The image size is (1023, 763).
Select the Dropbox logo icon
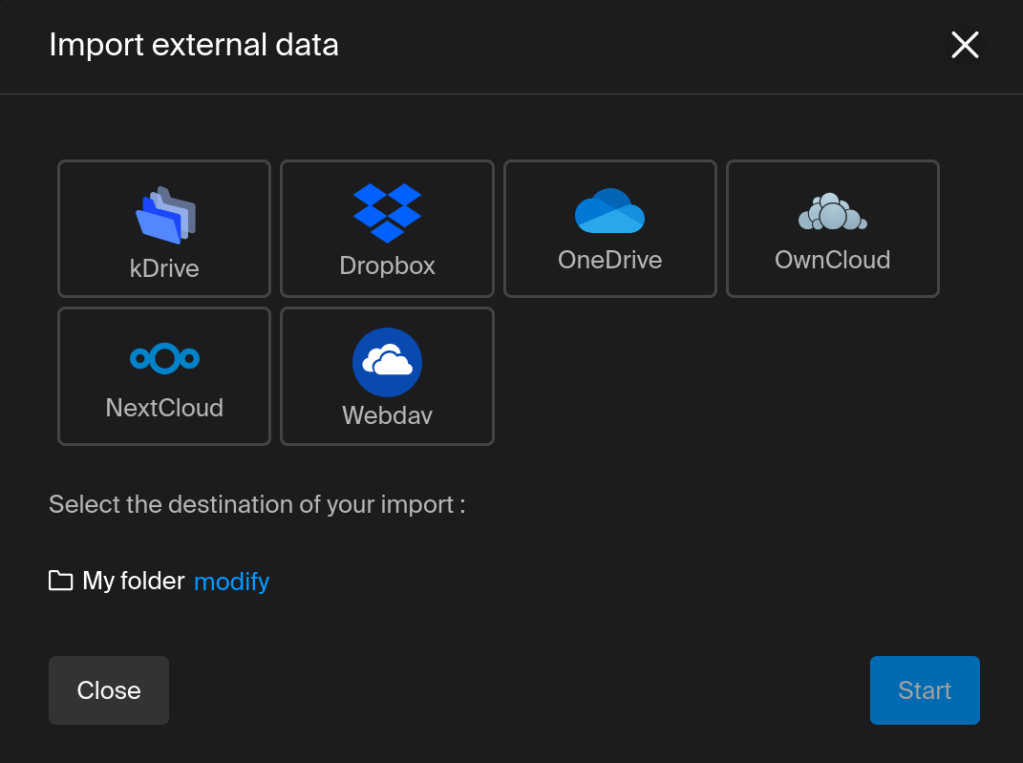coord(387,213)
